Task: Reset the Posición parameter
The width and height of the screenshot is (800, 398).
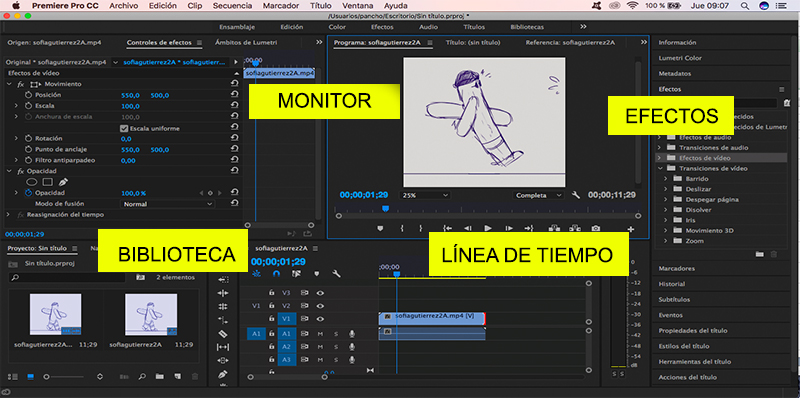Action: click(x=234, y=95)
